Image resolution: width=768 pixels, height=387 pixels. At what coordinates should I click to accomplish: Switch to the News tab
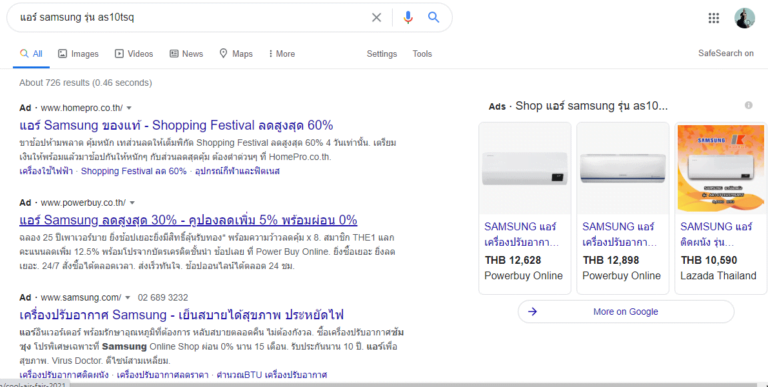coord(186,54)
